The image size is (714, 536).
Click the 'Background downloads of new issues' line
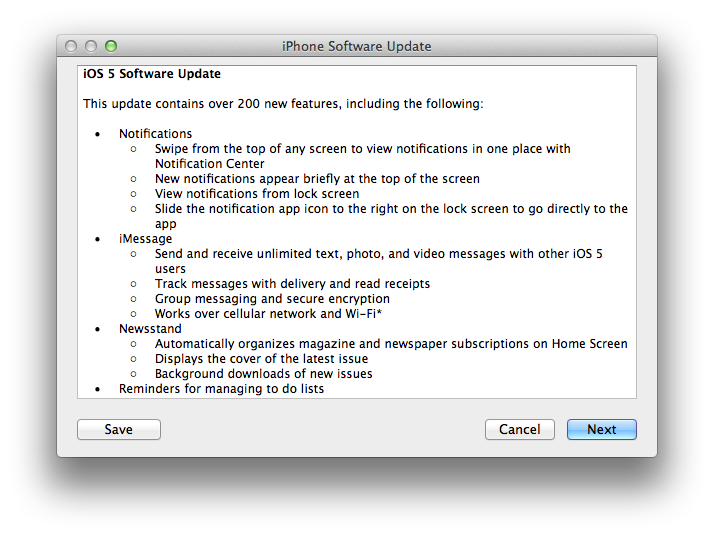(264, 373)
